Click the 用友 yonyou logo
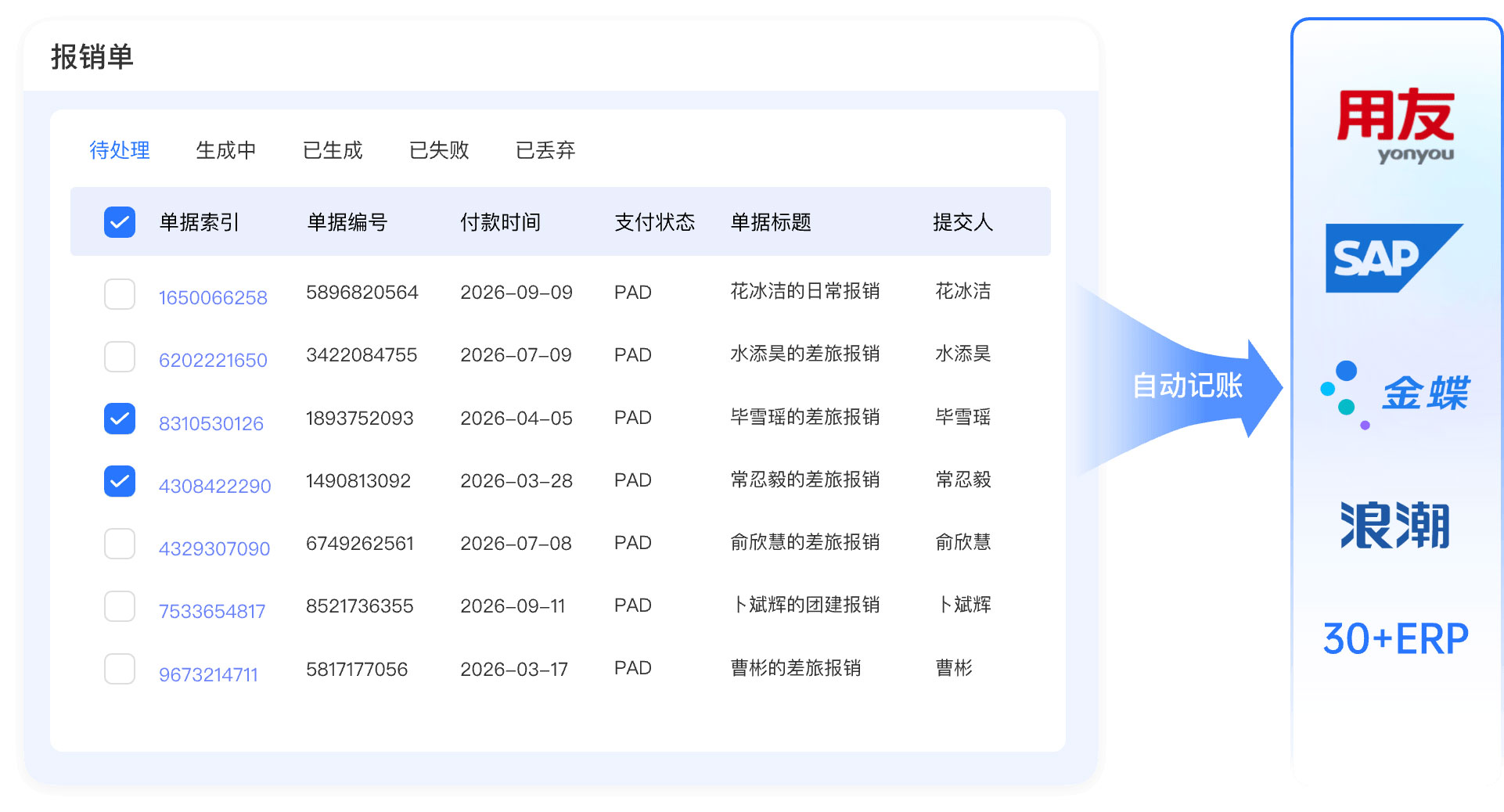Viewport: 1504px width, 812px height. [x=1396, y=126]
